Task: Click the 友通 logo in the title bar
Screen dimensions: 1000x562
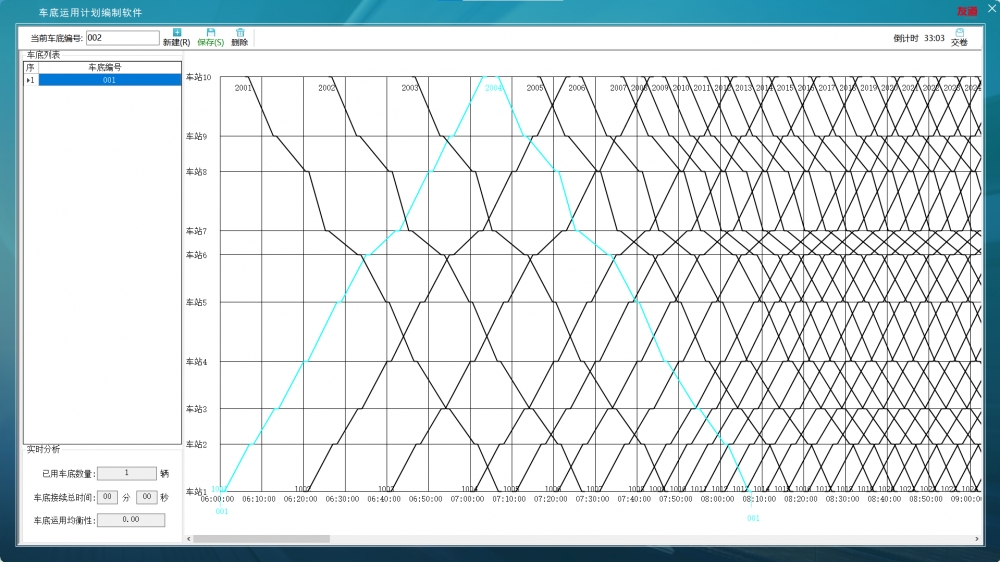Action: point(966,12)
